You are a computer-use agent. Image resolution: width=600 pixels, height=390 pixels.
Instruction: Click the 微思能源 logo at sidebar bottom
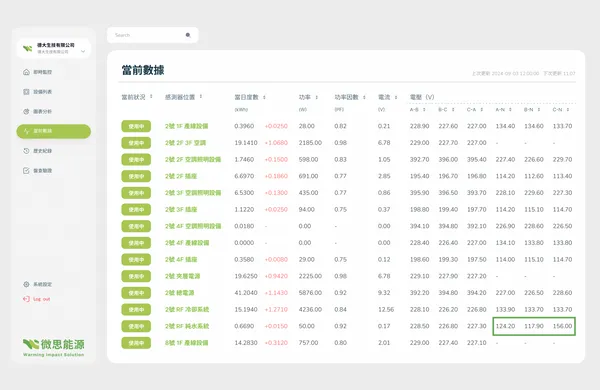(54, 347)
